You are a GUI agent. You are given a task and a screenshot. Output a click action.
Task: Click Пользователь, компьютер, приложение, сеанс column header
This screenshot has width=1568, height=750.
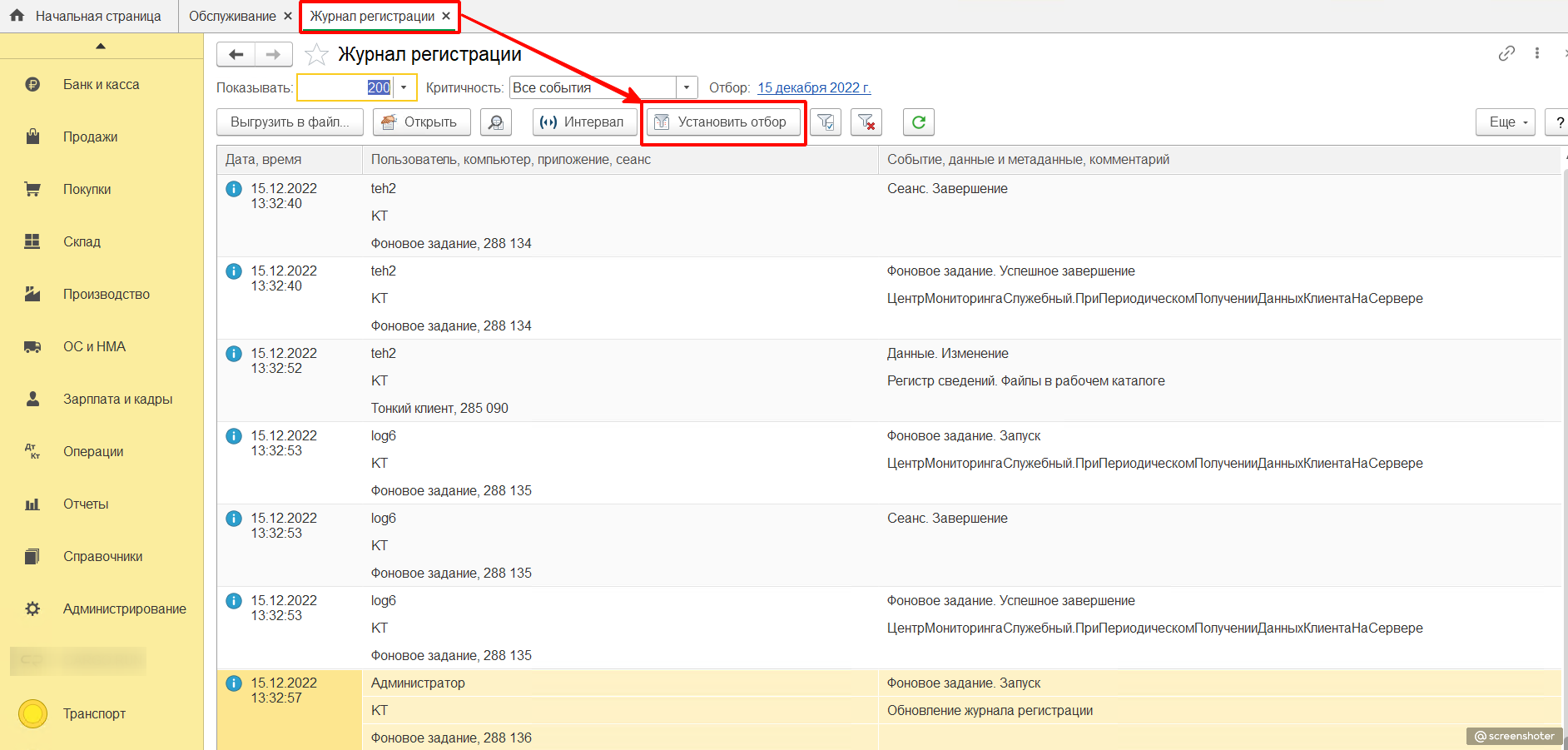(x=620, y=160)
